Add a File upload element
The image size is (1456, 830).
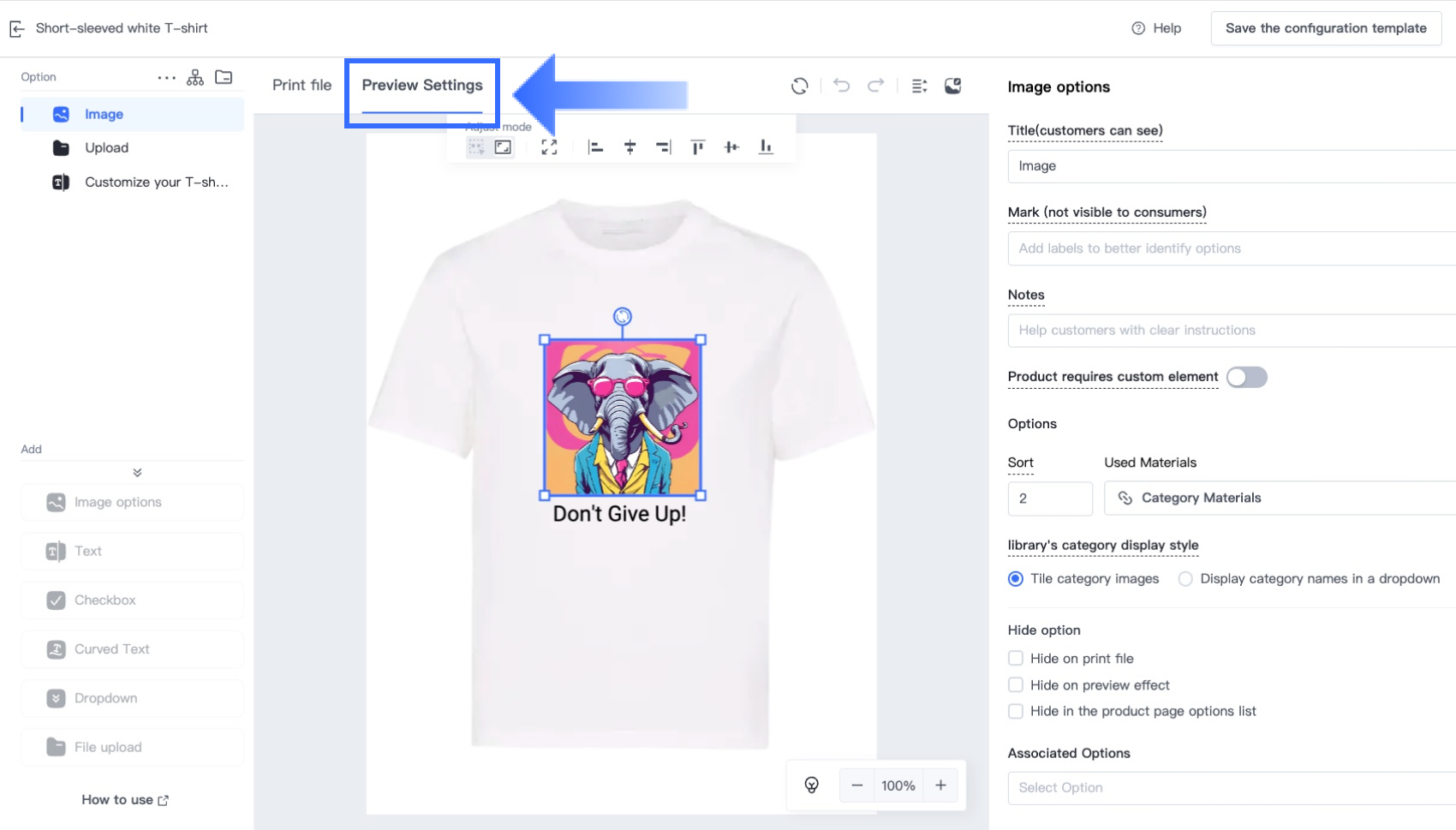(x=132, y=748)
